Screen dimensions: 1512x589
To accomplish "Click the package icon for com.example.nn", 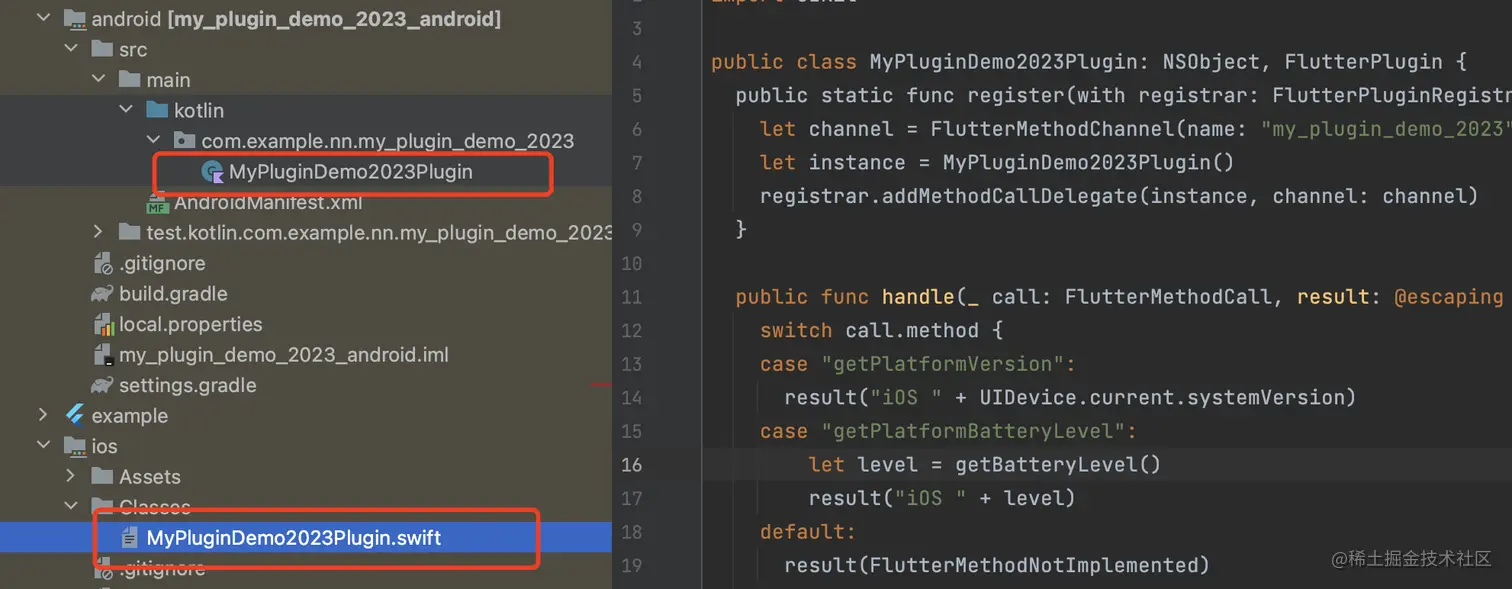I will click(184, 141).
